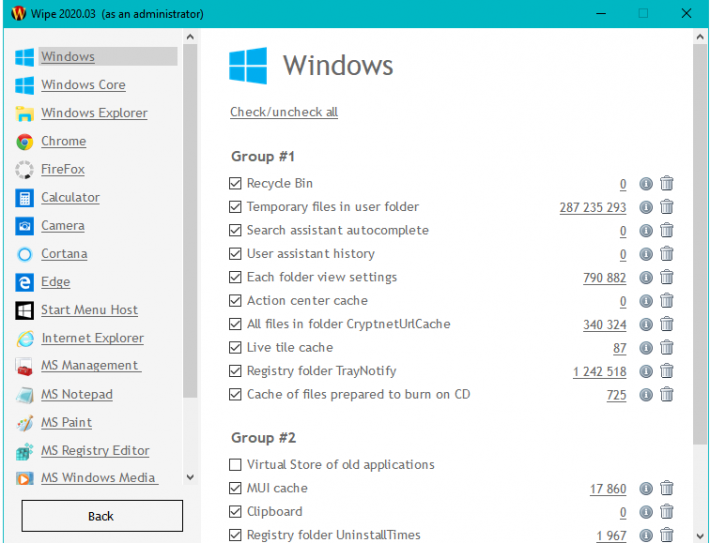Click the trash icon for Recycle Bin
Screen dimensions: 710x543
click(x=667, y=183)
